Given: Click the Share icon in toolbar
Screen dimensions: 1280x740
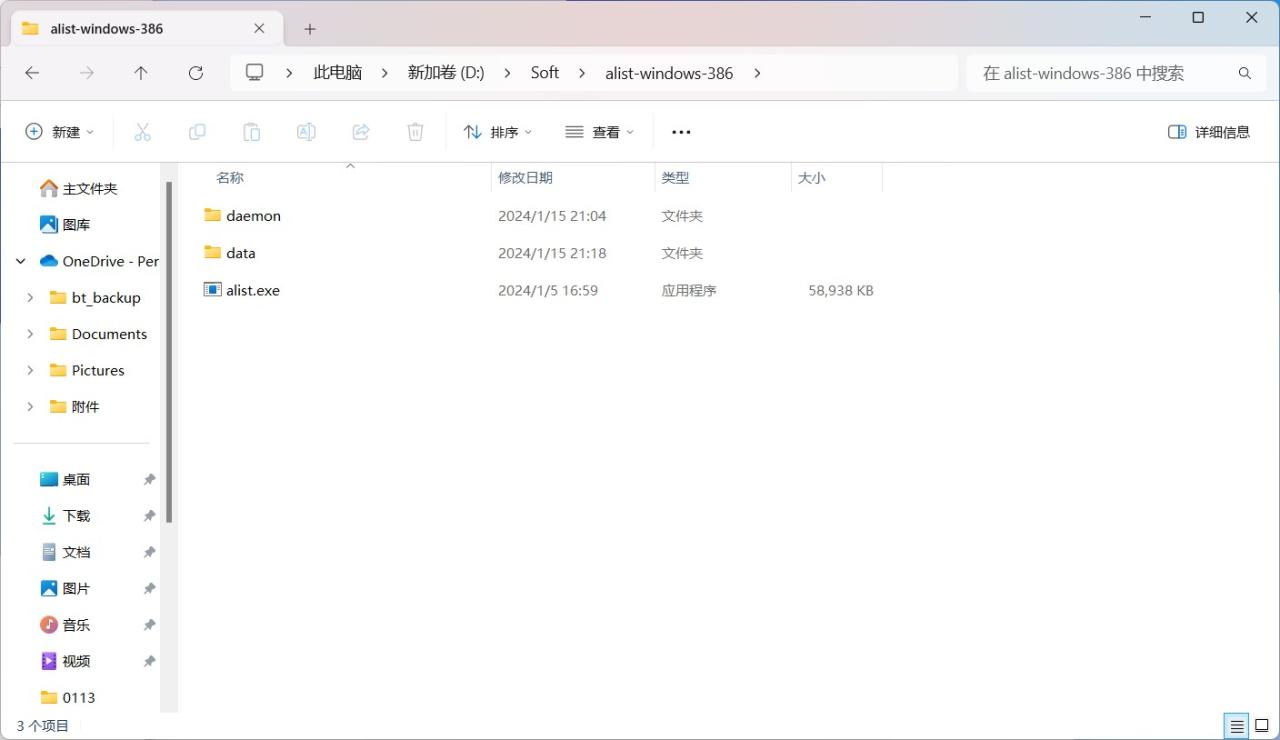Looking at the screenshot, I should click(x=361, y=132).
